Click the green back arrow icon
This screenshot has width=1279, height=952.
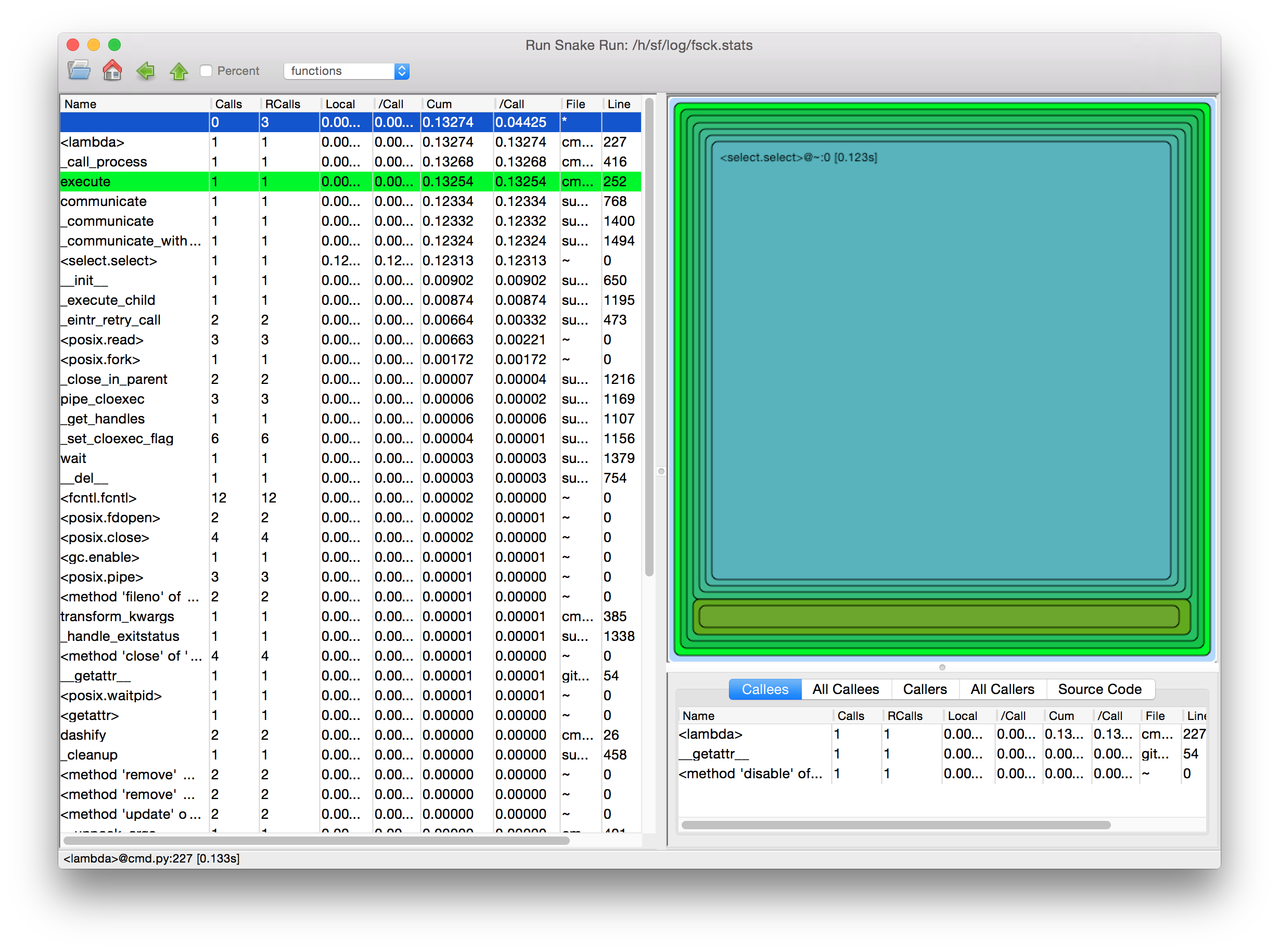[145, 70]
